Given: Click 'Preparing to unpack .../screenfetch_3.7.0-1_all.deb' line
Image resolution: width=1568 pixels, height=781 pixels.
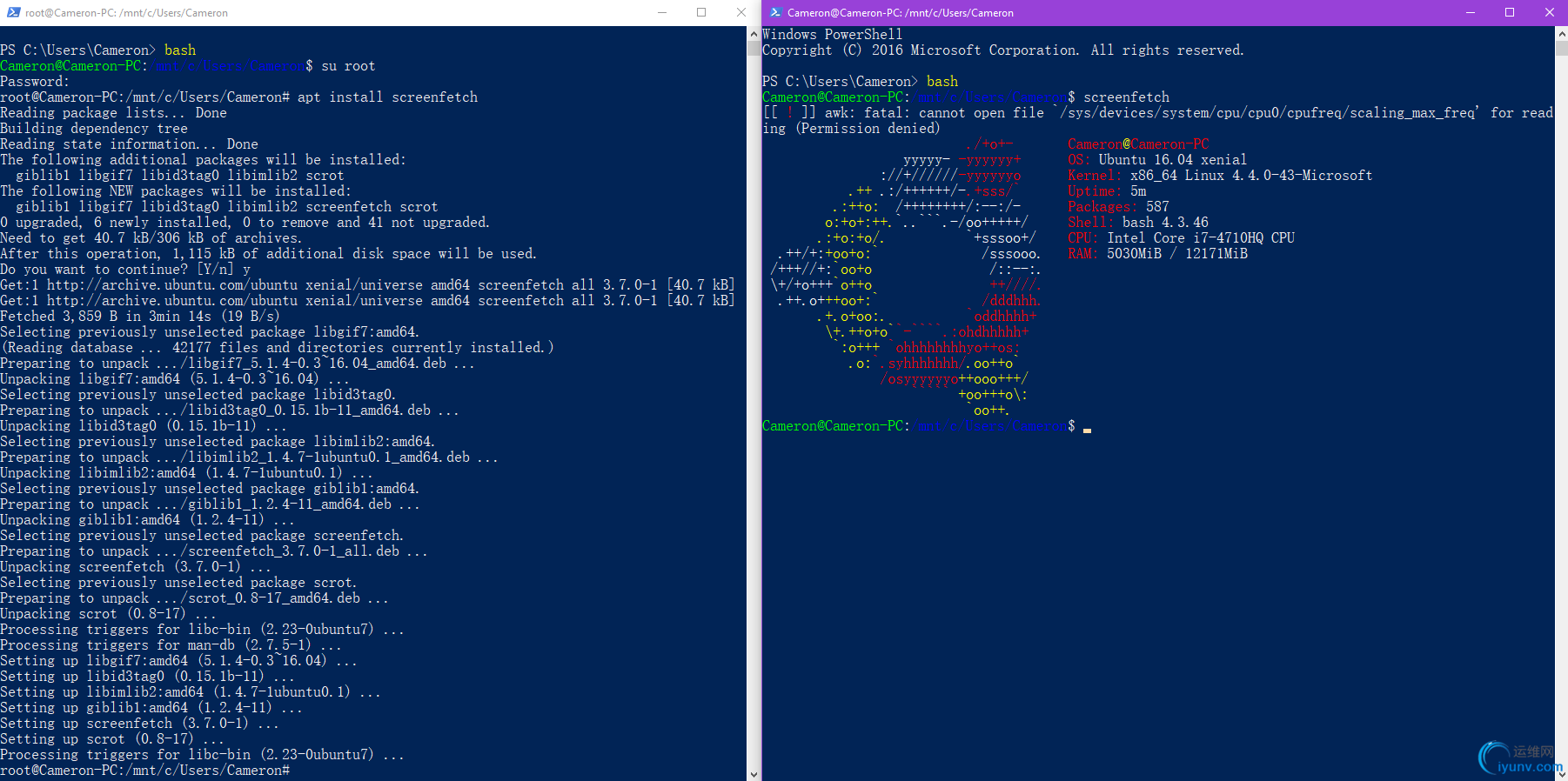Looking at the screenshot, I should [214, 551].
